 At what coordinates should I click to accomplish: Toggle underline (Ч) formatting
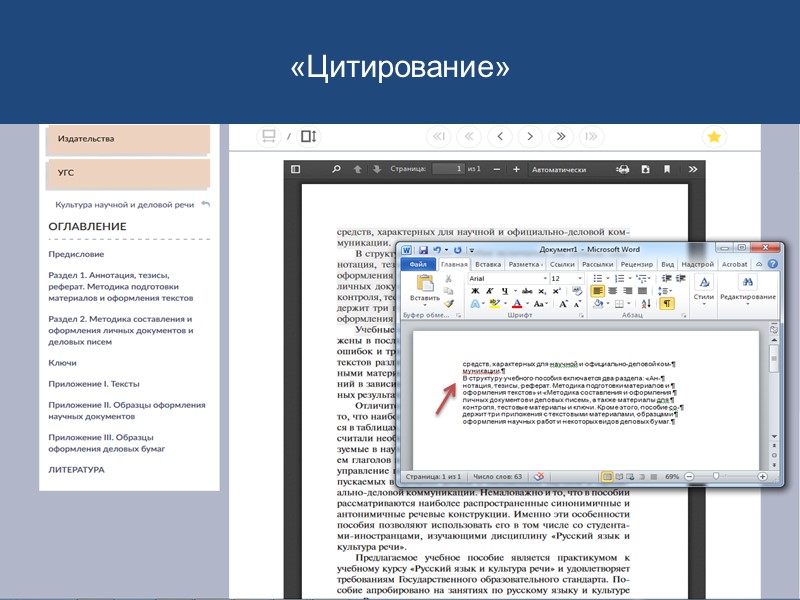(505, 291)
